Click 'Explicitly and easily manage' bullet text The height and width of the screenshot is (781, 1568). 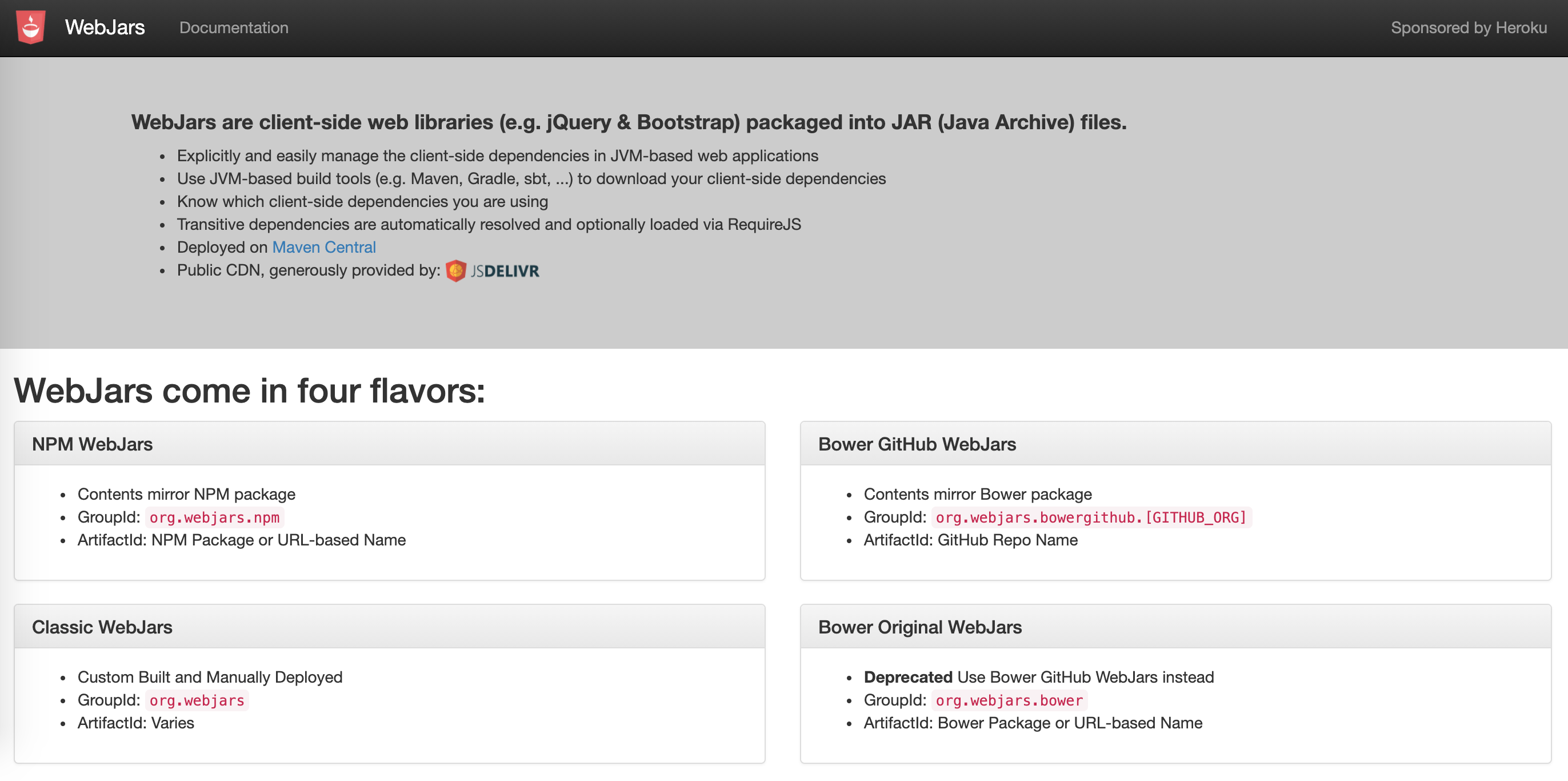(497, 156)
